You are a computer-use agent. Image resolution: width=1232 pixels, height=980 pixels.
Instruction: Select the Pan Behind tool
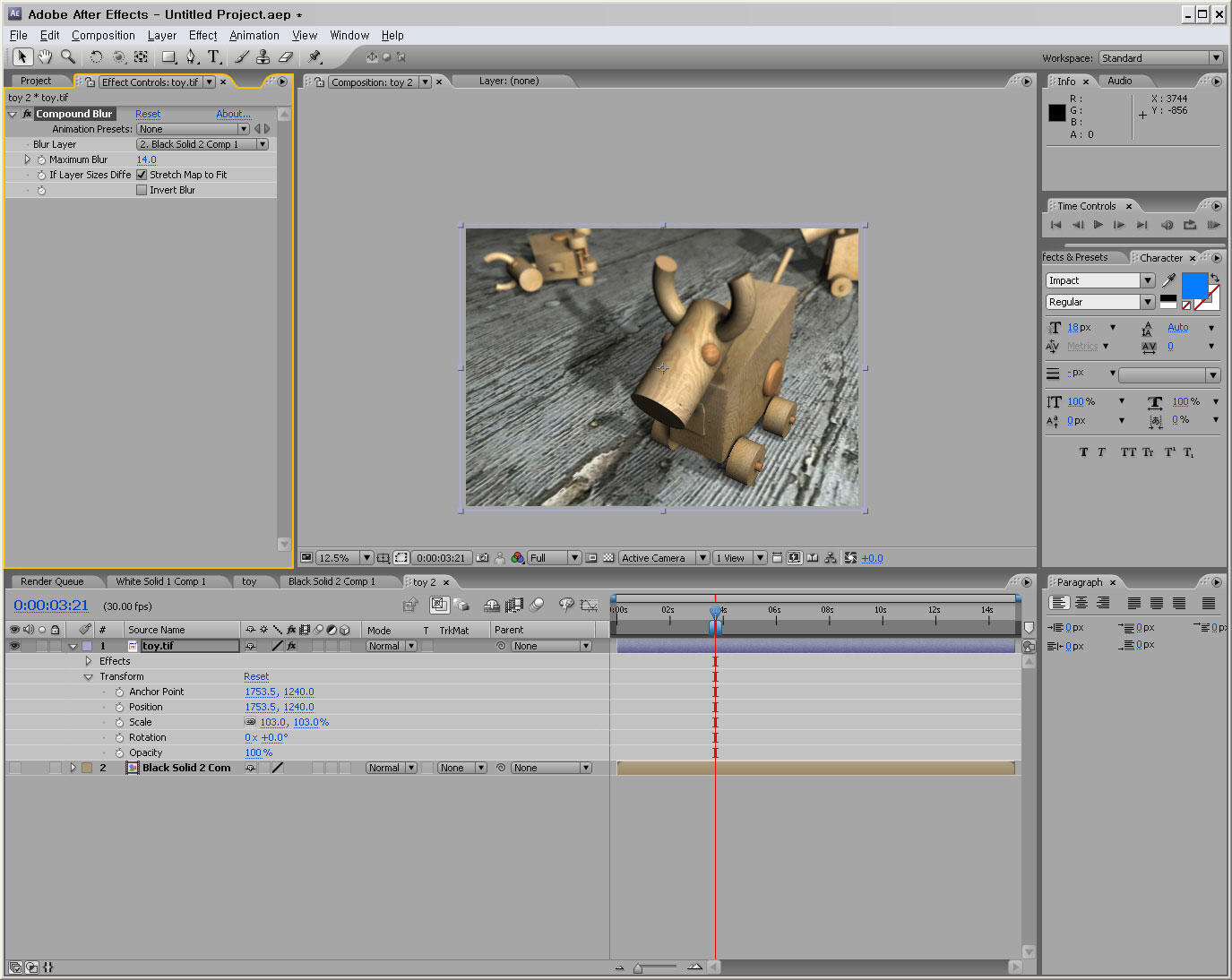pyautogui.click(x=141, y=56)
